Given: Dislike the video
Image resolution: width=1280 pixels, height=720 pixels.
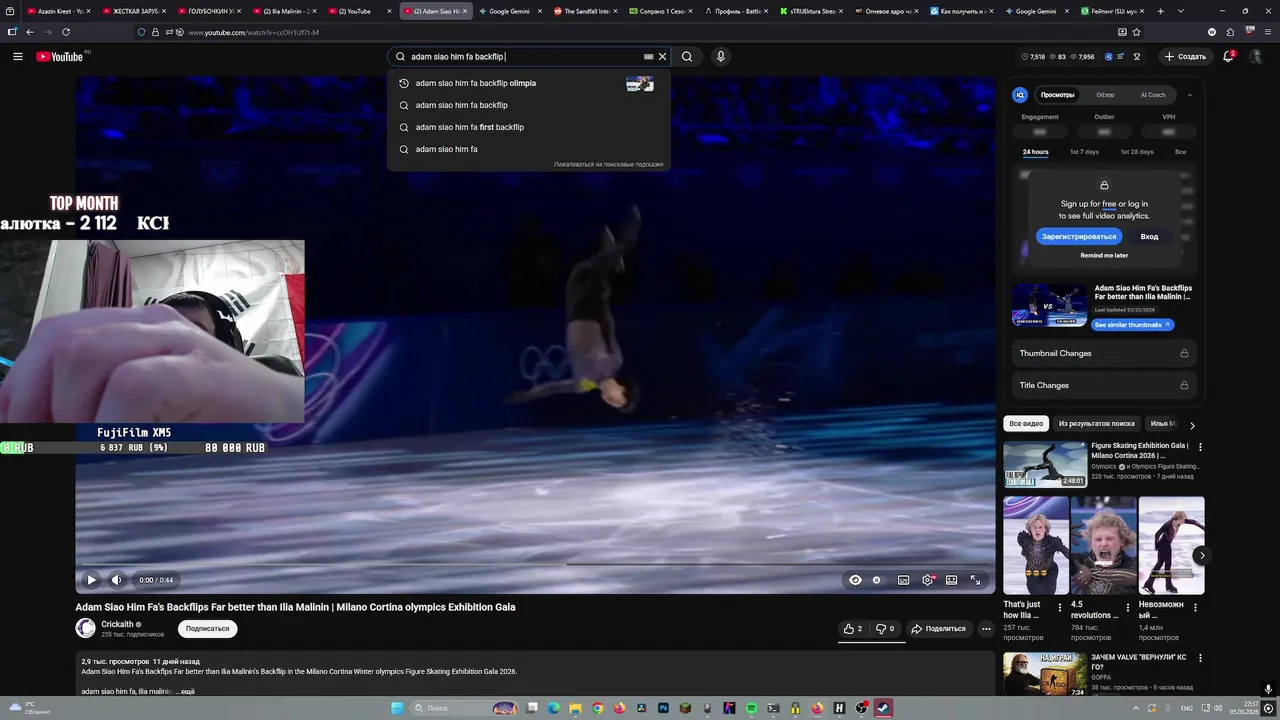Looking at the screenshot, I should coord(886,629).
